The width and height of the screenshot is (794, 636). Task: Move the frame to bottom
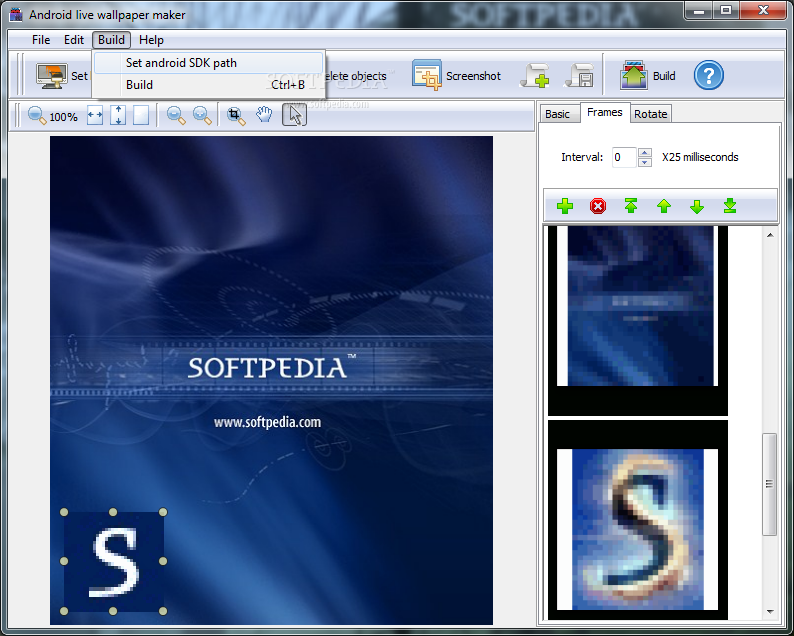point(730,206)
